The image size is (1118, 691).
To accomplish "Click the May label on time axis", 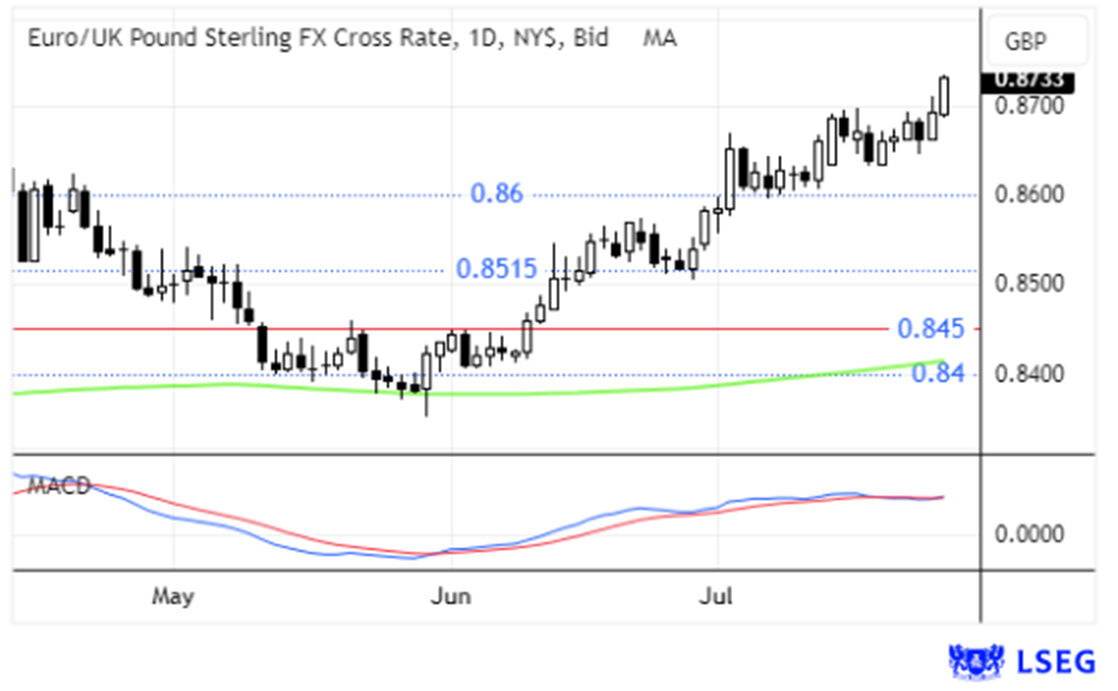I will point(172,597).
